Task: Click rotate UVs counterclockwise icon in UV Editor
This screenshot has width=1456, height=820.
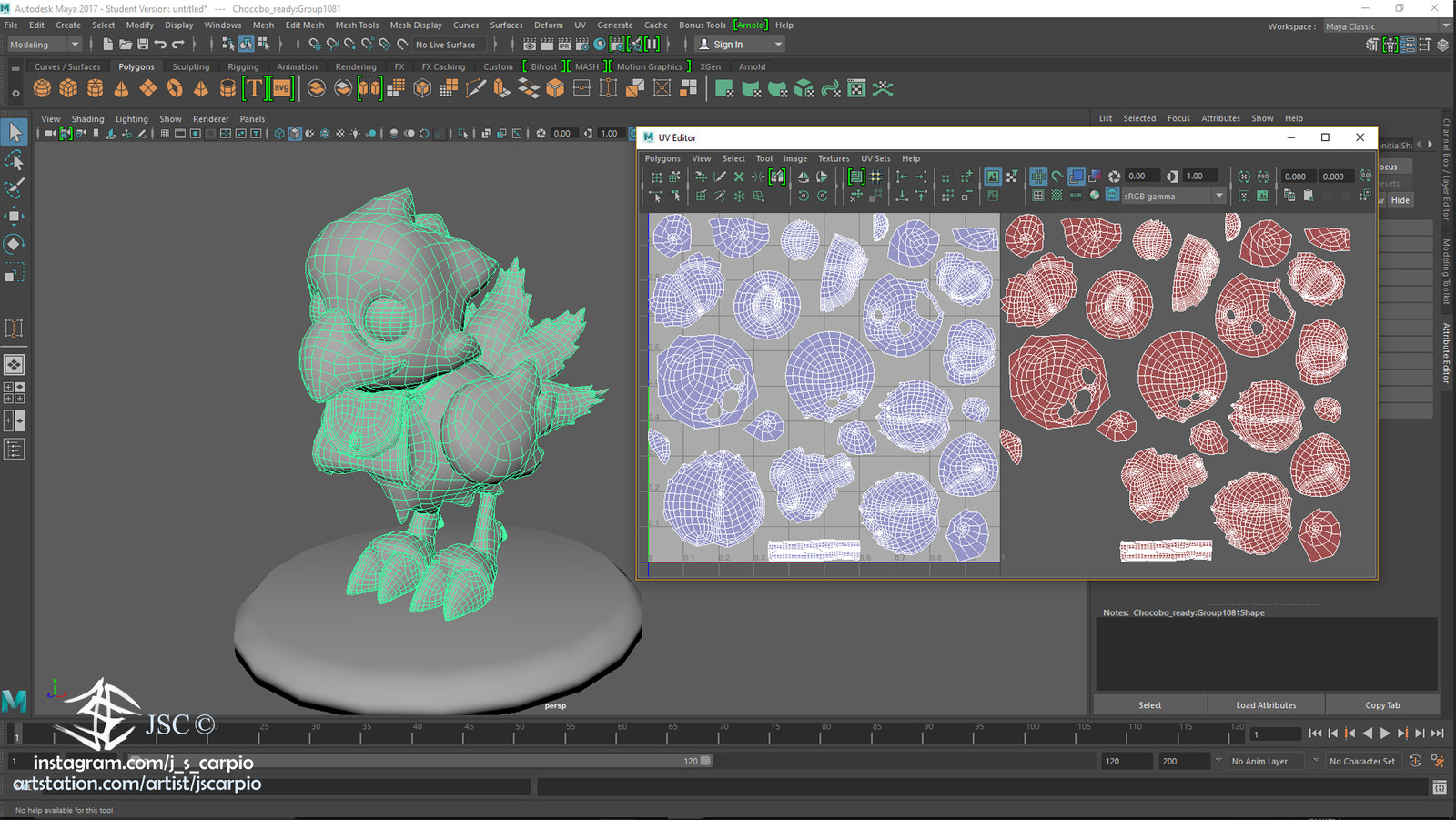Action: [x=803, y=196]
